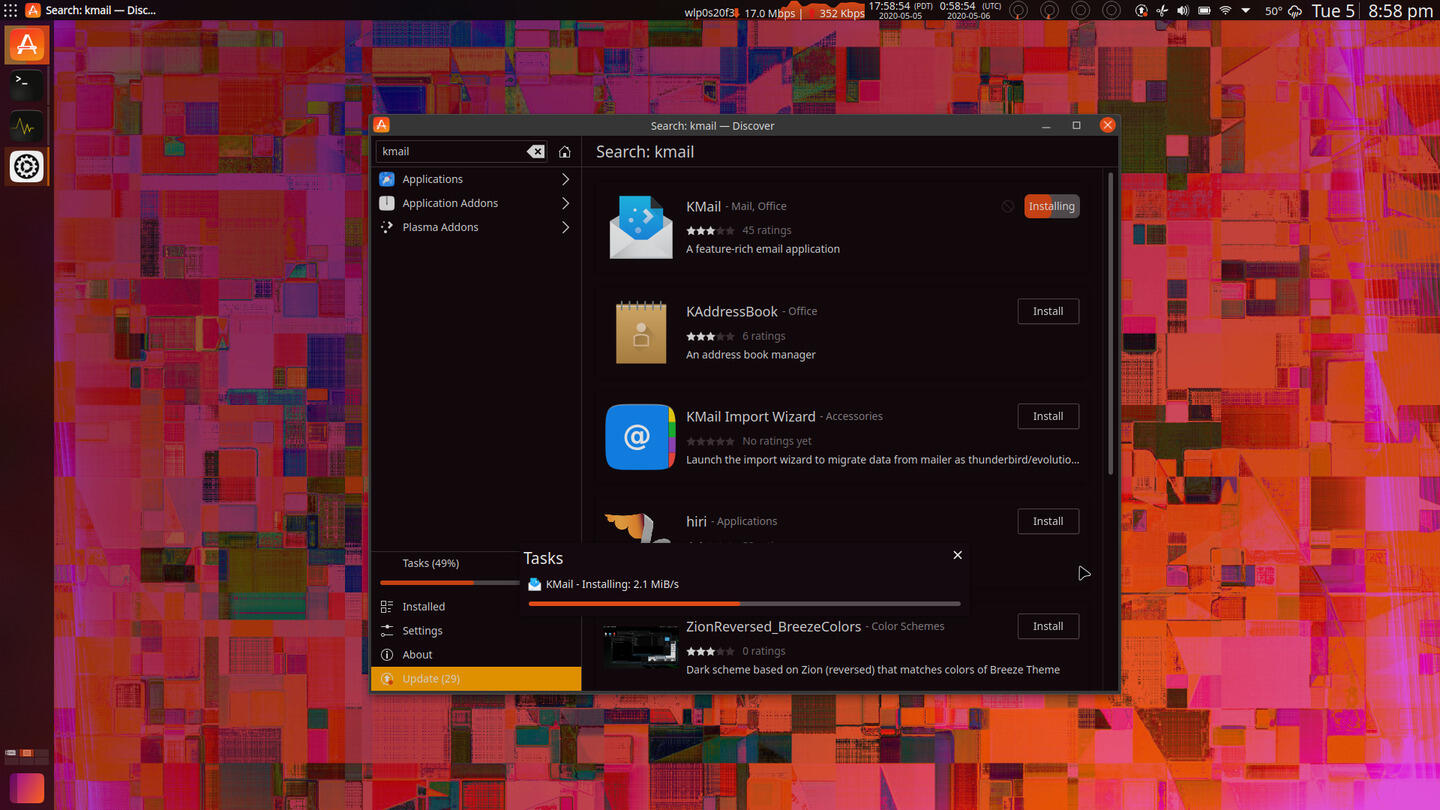
Task: Open the KMail app title
Action: tap(703, 206)
